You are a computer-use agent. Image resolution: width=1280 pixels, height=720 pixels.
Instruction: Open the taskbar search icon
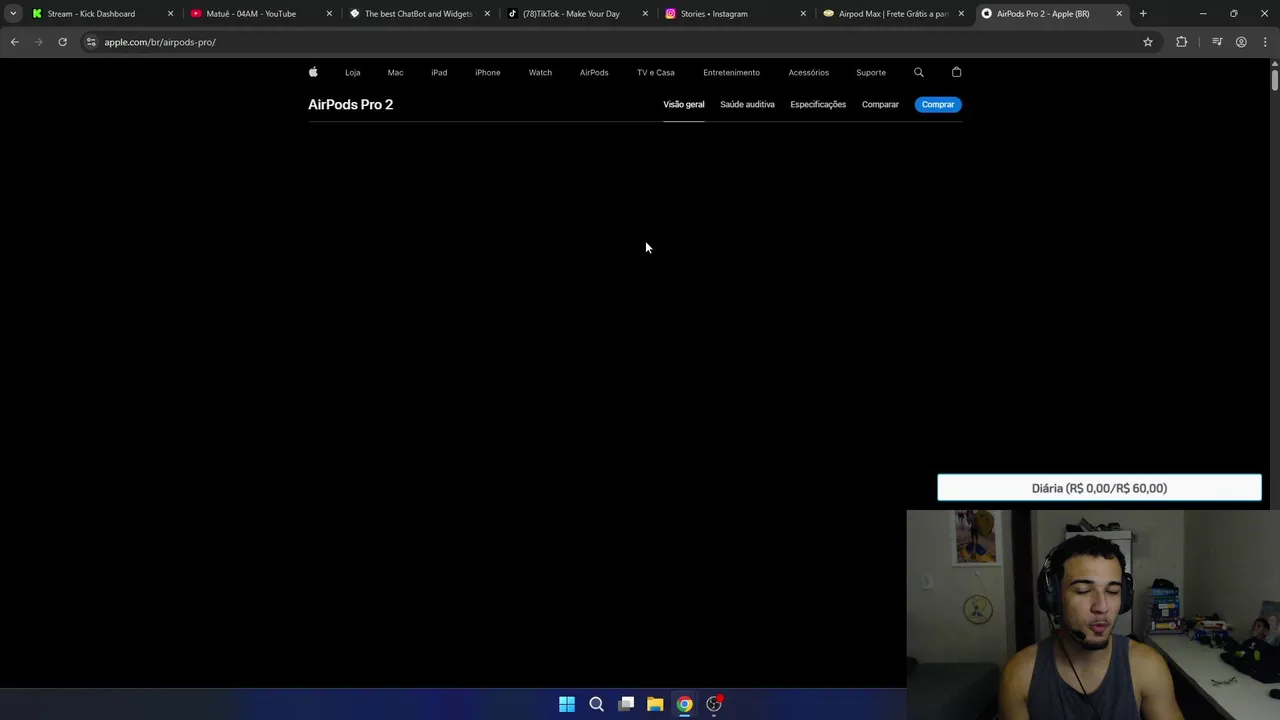tap(597, 704)
